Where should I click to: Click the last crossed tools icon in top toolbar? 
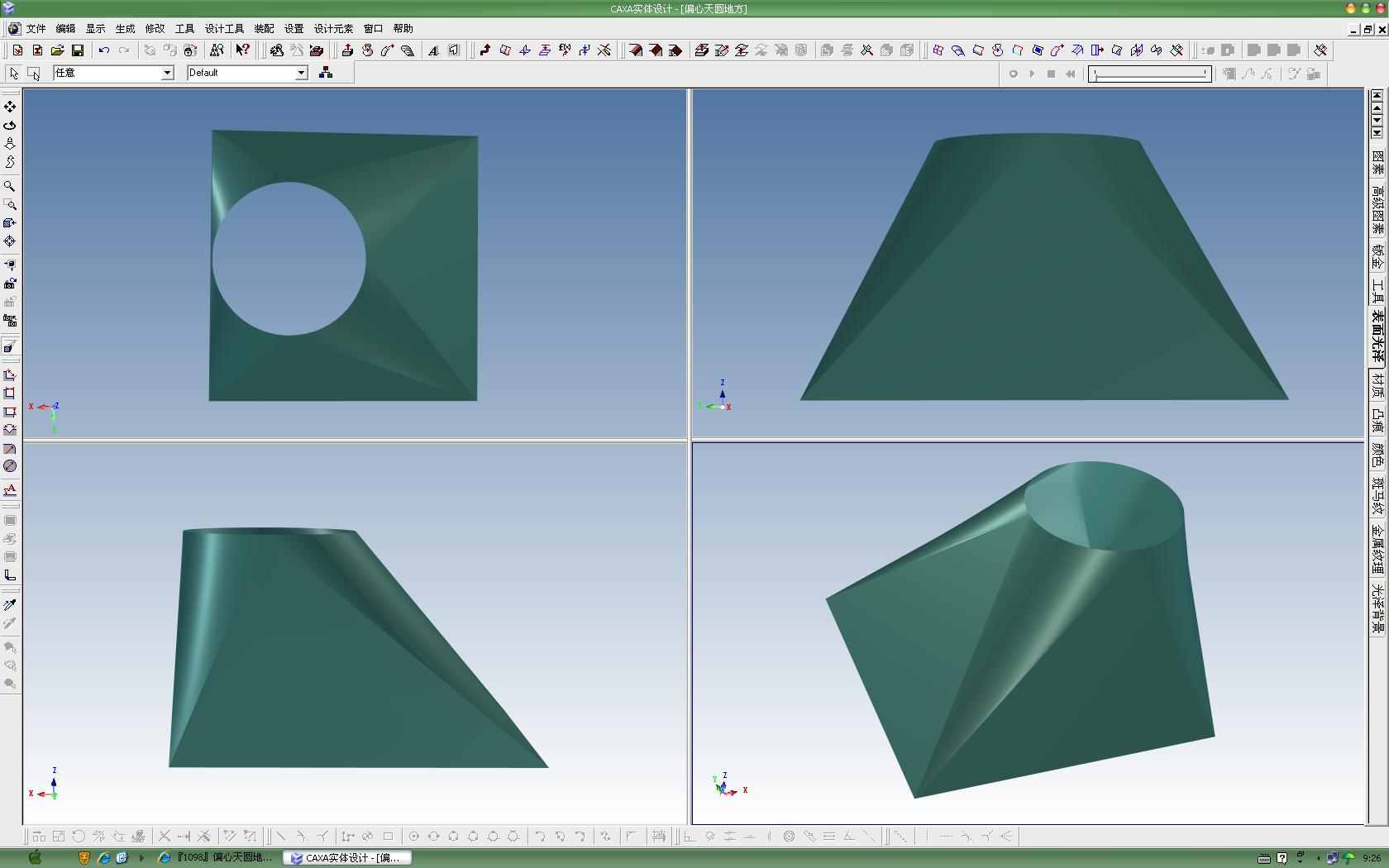click(x=1320, y=50)
